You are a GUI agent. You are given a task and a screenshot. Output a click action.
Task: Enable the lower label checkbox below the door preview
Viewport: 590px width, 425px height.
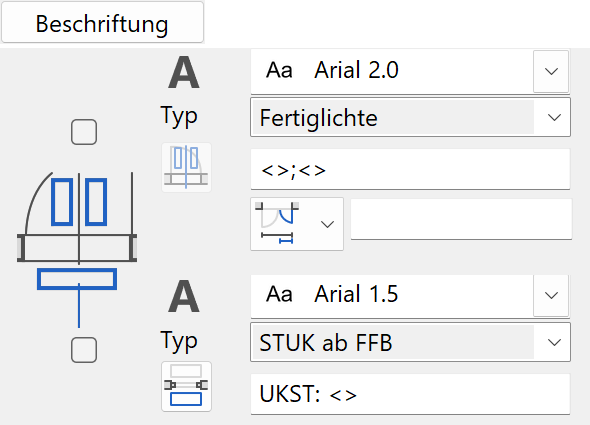pyautogui.click(x=84, y=350)
